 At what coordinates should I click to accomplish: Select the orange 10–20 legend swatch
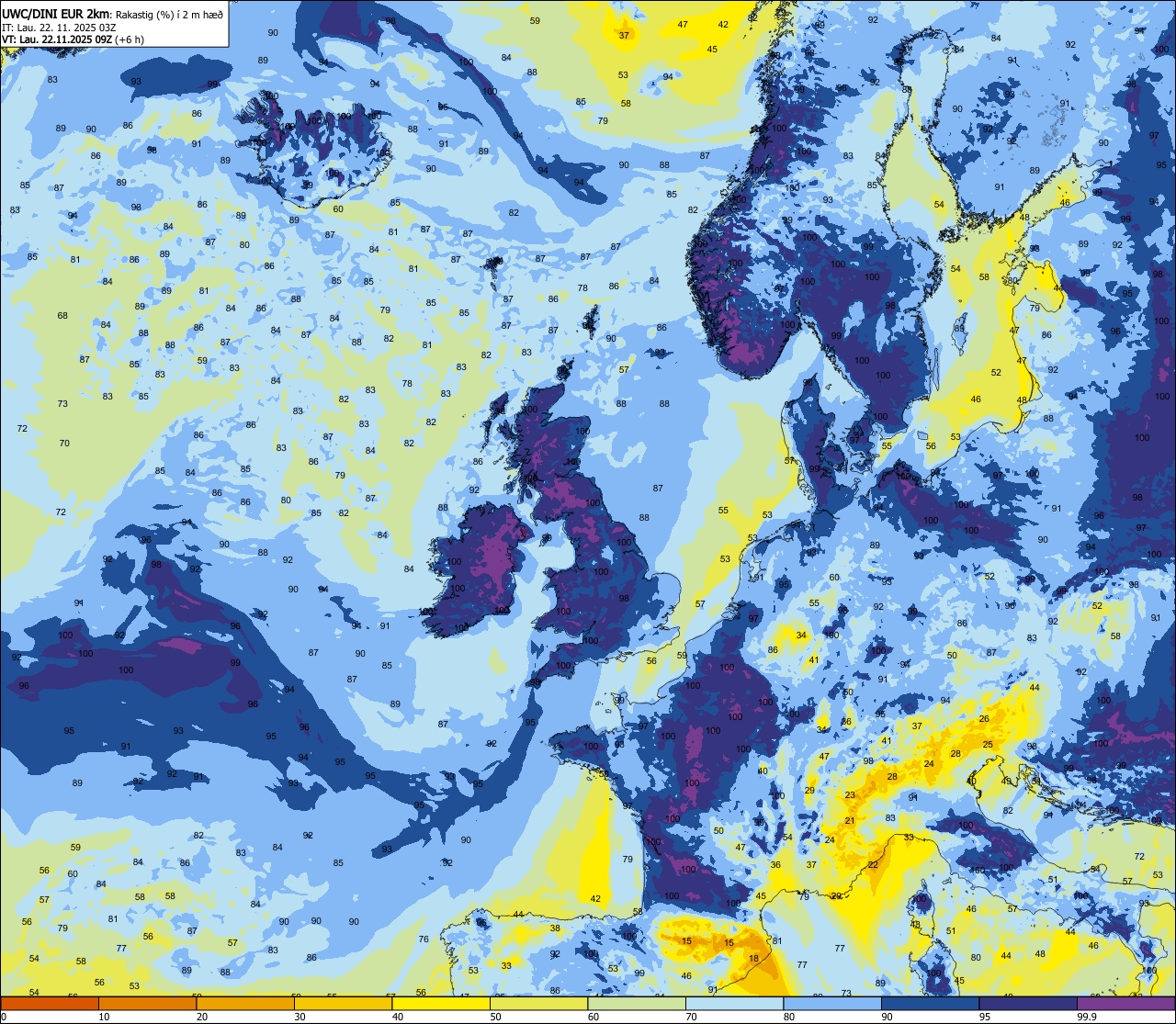coord(147,1004)
